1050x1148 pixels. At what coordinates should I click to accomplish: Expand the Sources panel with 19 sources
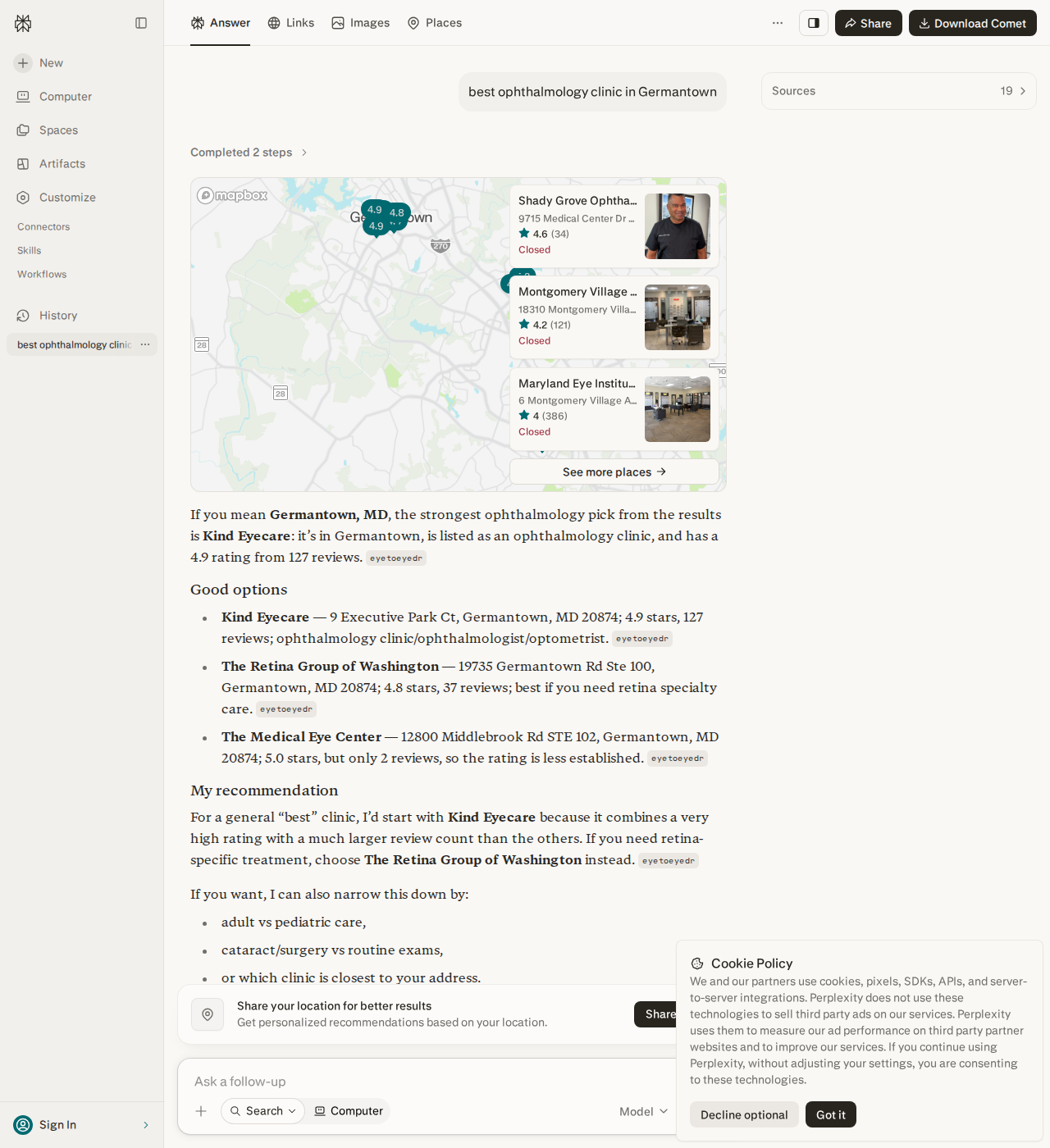[899, 91]
